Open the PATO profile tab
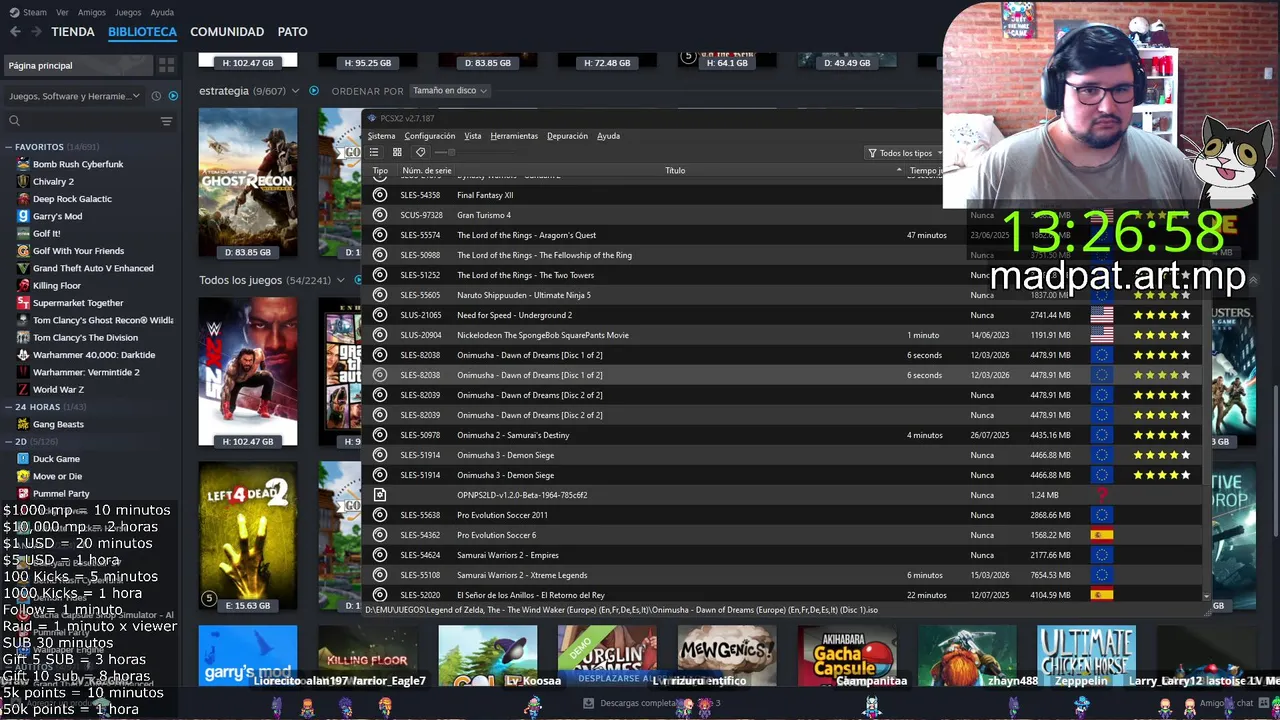The height and width of the screenshot is (720, 1280). tap(292, 32)
